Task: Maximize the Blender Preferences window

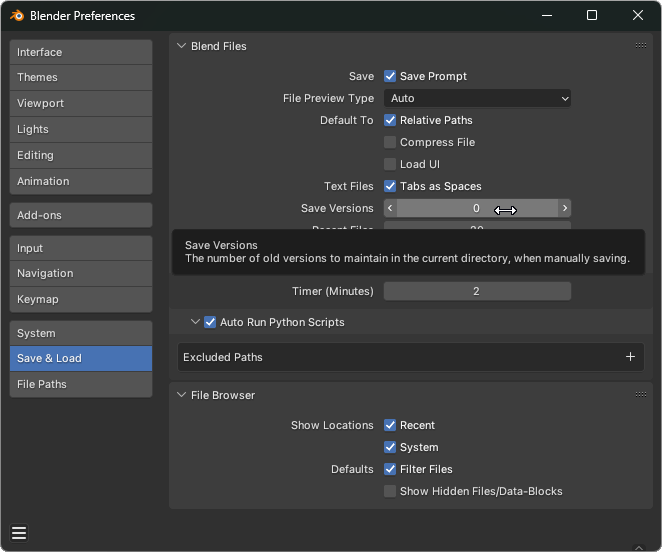Action: [x=591, y=15]
